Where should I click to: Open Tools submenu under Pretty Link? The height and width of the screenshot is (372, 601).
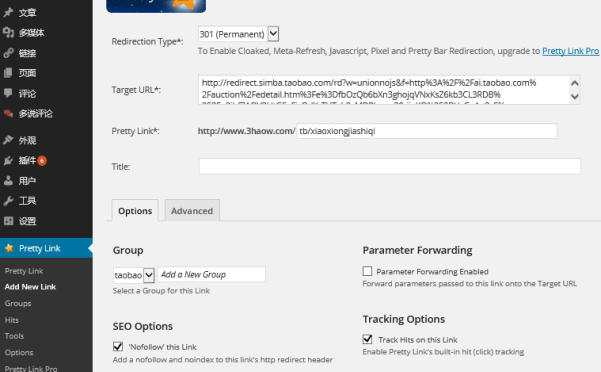(14, 336)
